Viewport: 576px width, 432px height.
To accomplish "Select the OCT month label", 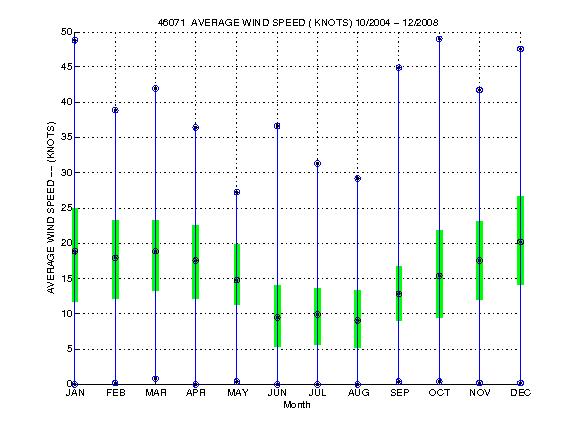I will pyautogui.click(x=439, y=393).
